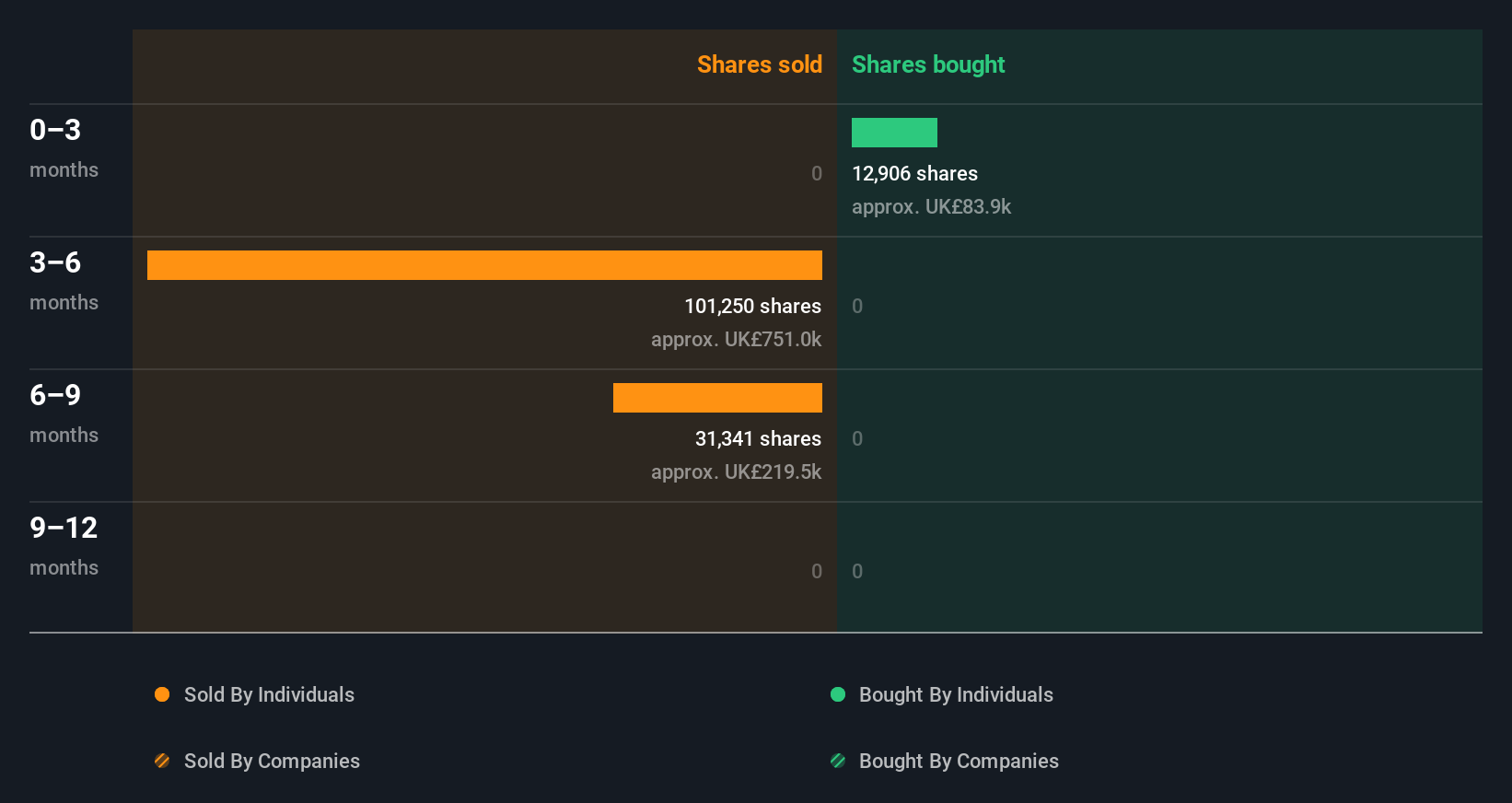
Task: Toggle the Bought By Individuals legend label
Action: [956, 694]
